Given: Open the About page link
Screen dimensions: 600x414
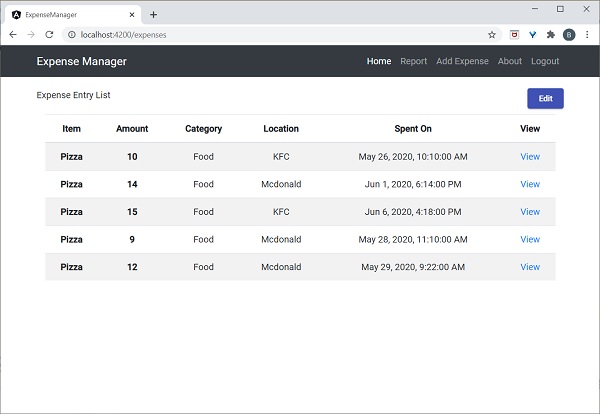Looking at the screenshot, I should pyautogui.click(x=510, y=61).
